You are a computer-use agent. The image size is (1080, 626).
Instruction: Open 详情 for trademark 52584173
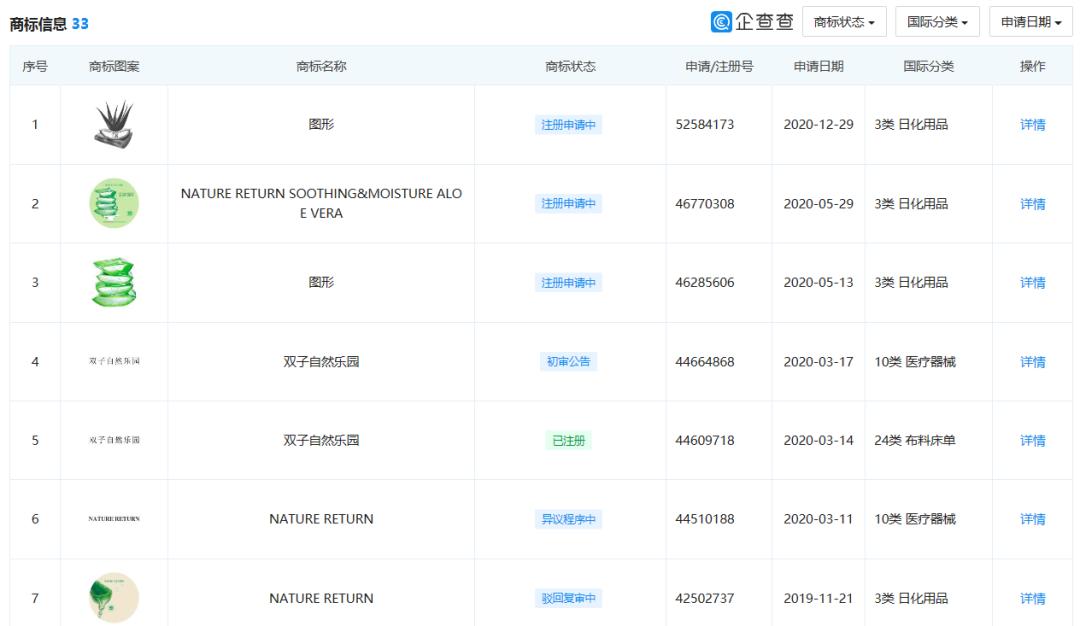pos(1032,124)
